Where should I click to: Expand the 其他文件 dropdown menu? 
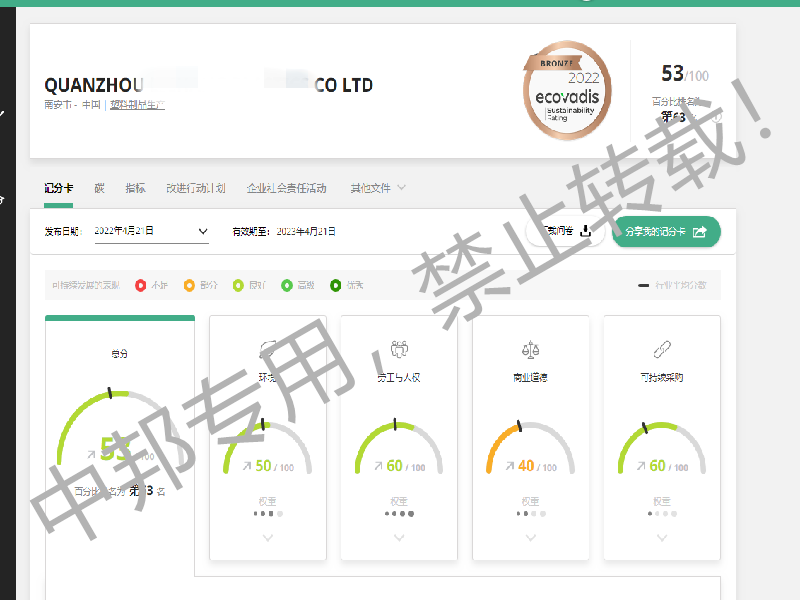pyautogui.click(x=378, y=188)
